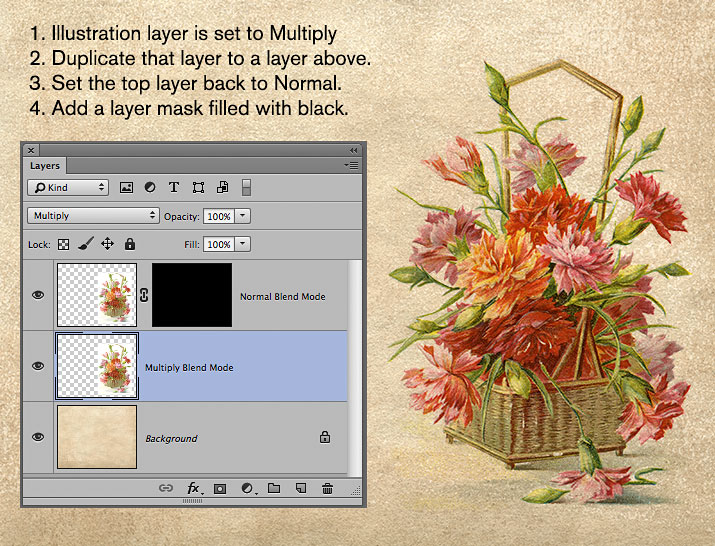This screenshot has height=546, width=715.
Task: Select the Normal Blend Mode layer thumbnail
Action: pos(97,295)
